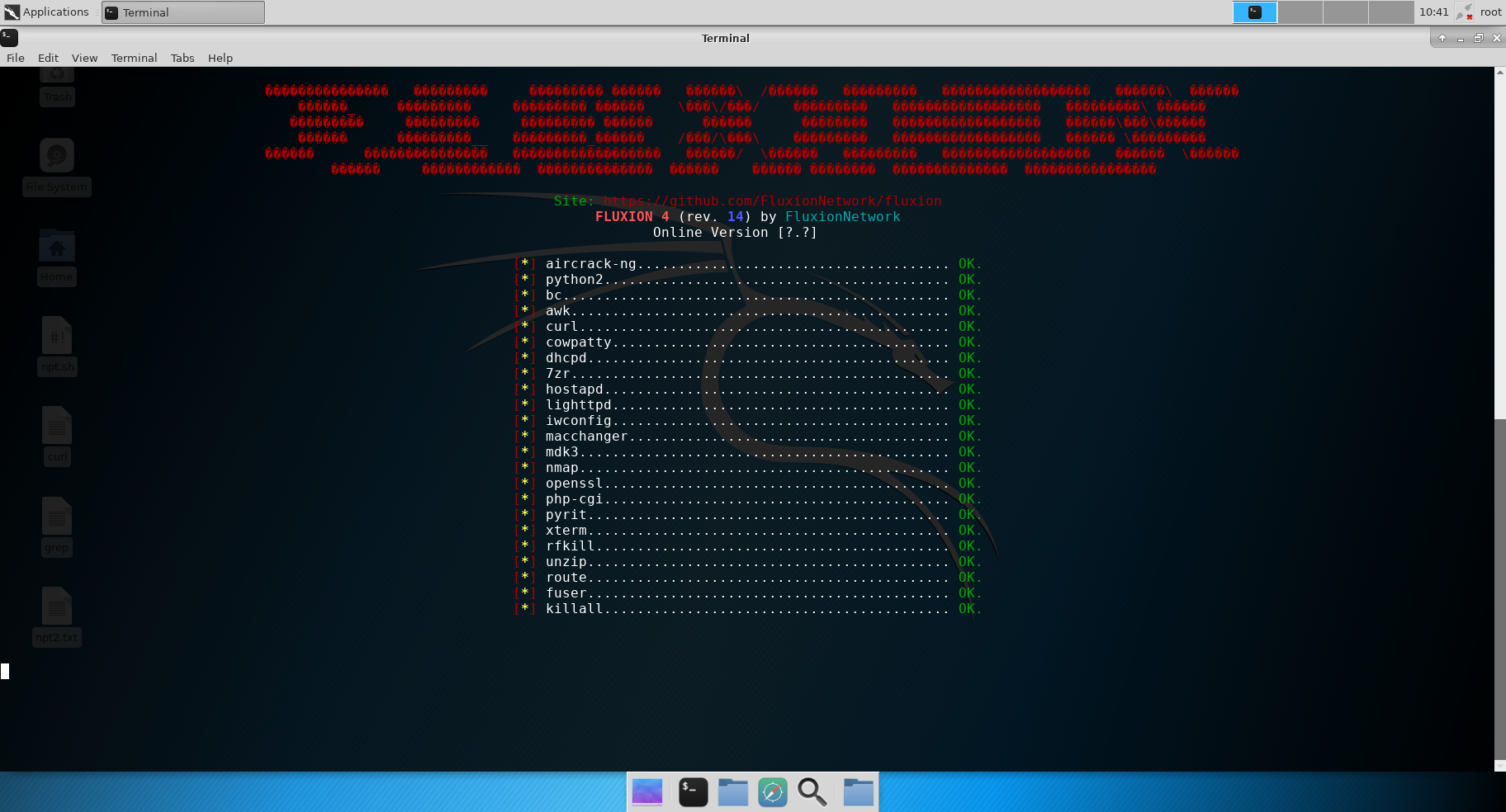1506x812 pixels.
Task: Click the root user label
Action: point(1490,12)
